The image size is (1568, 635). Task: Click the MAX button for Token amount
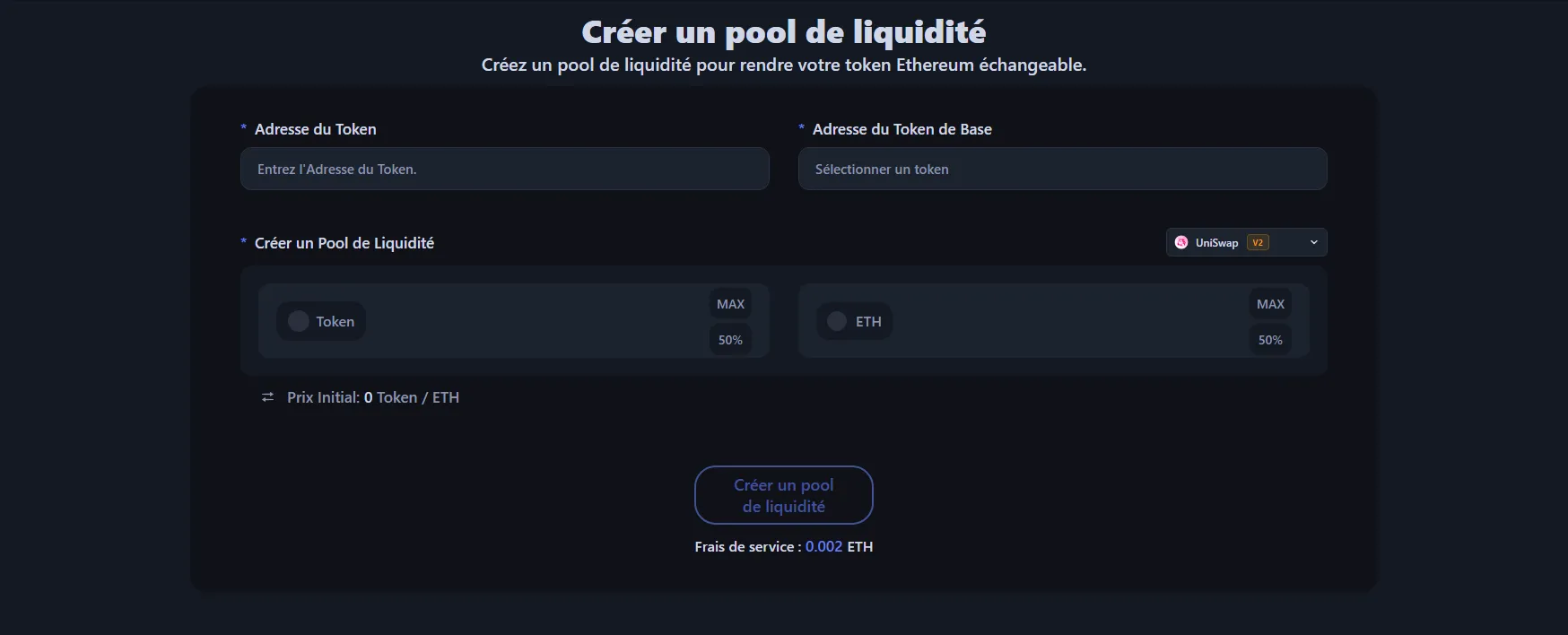coord(730,304)
